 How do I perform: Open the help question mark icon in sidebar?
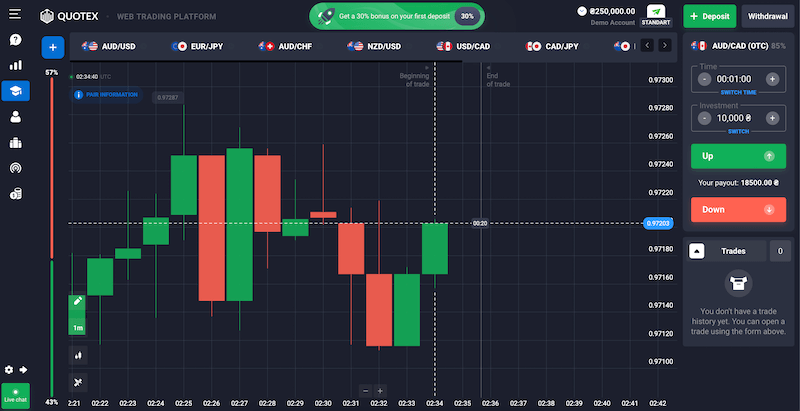[15, 40]
